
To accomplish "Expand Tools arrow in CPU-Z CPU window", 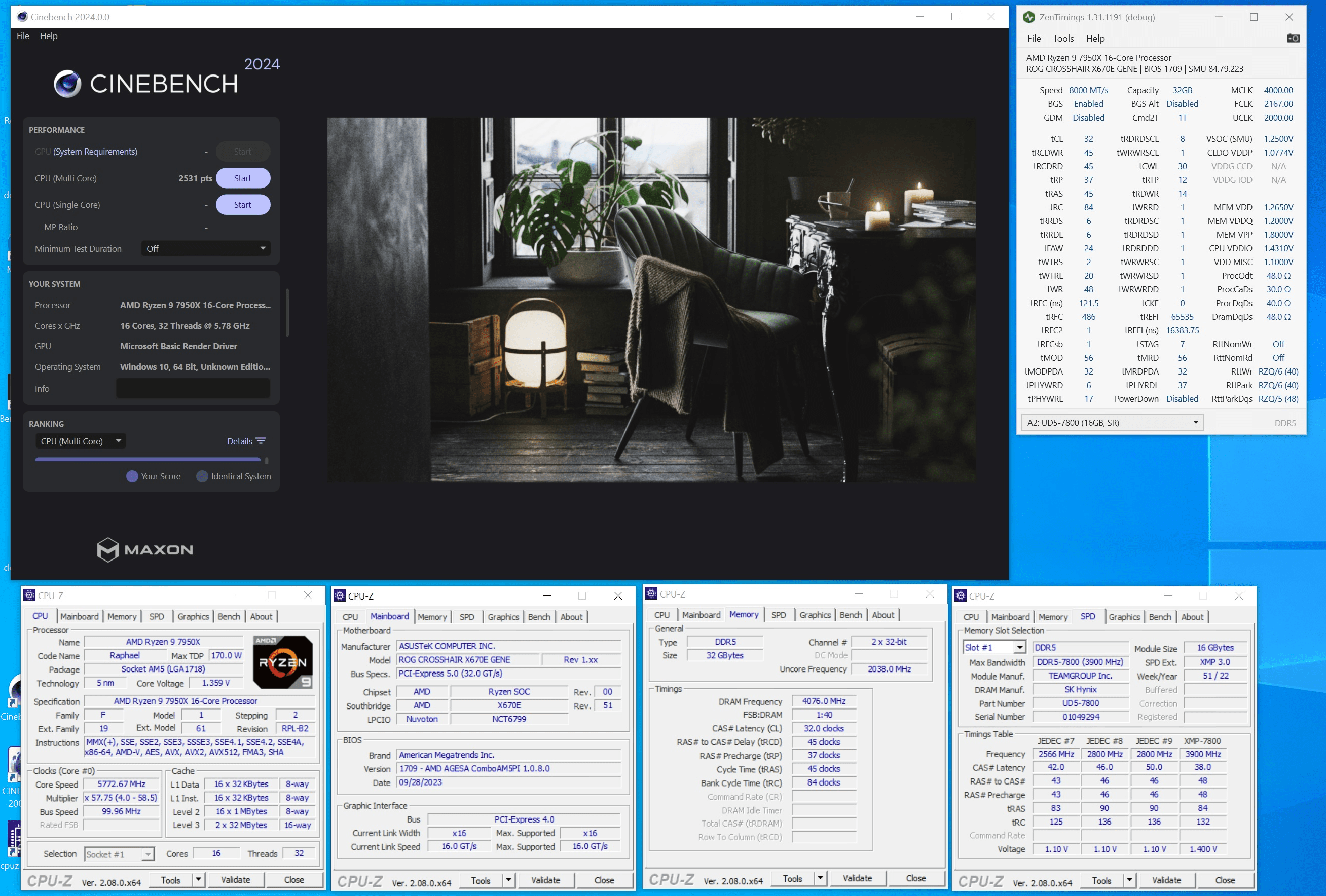I will coord(199,880).
